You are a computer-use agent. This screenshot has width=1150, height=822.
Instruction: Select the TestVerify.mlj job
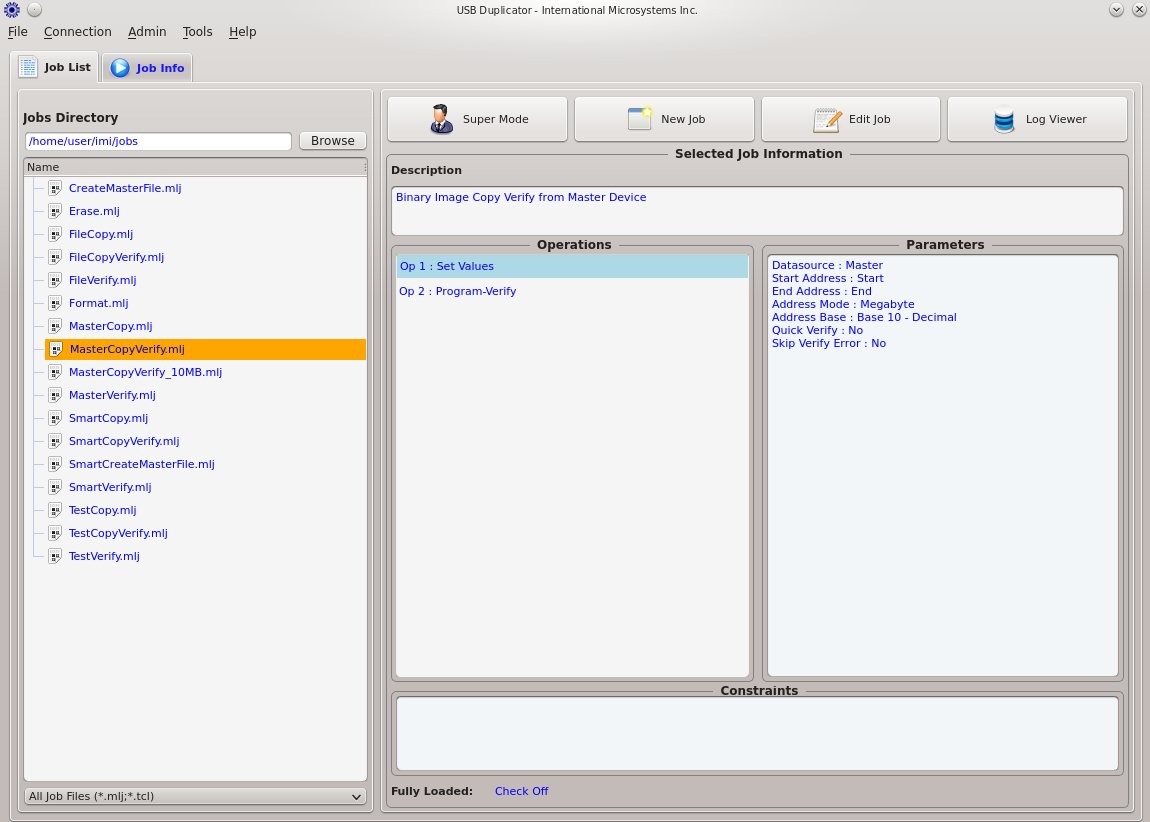pyautogui.click(x=103, y=556)
